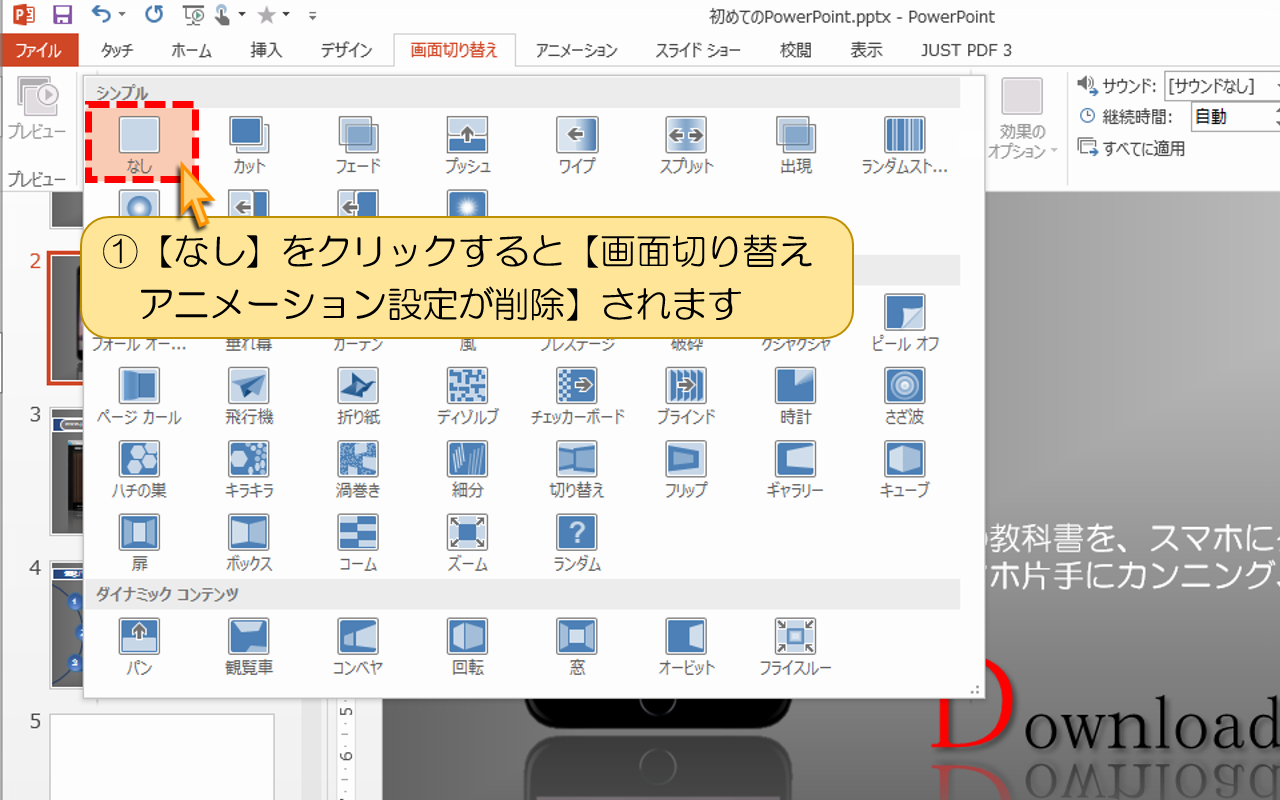Select the チェッカーボード transition

click(577, 395)
